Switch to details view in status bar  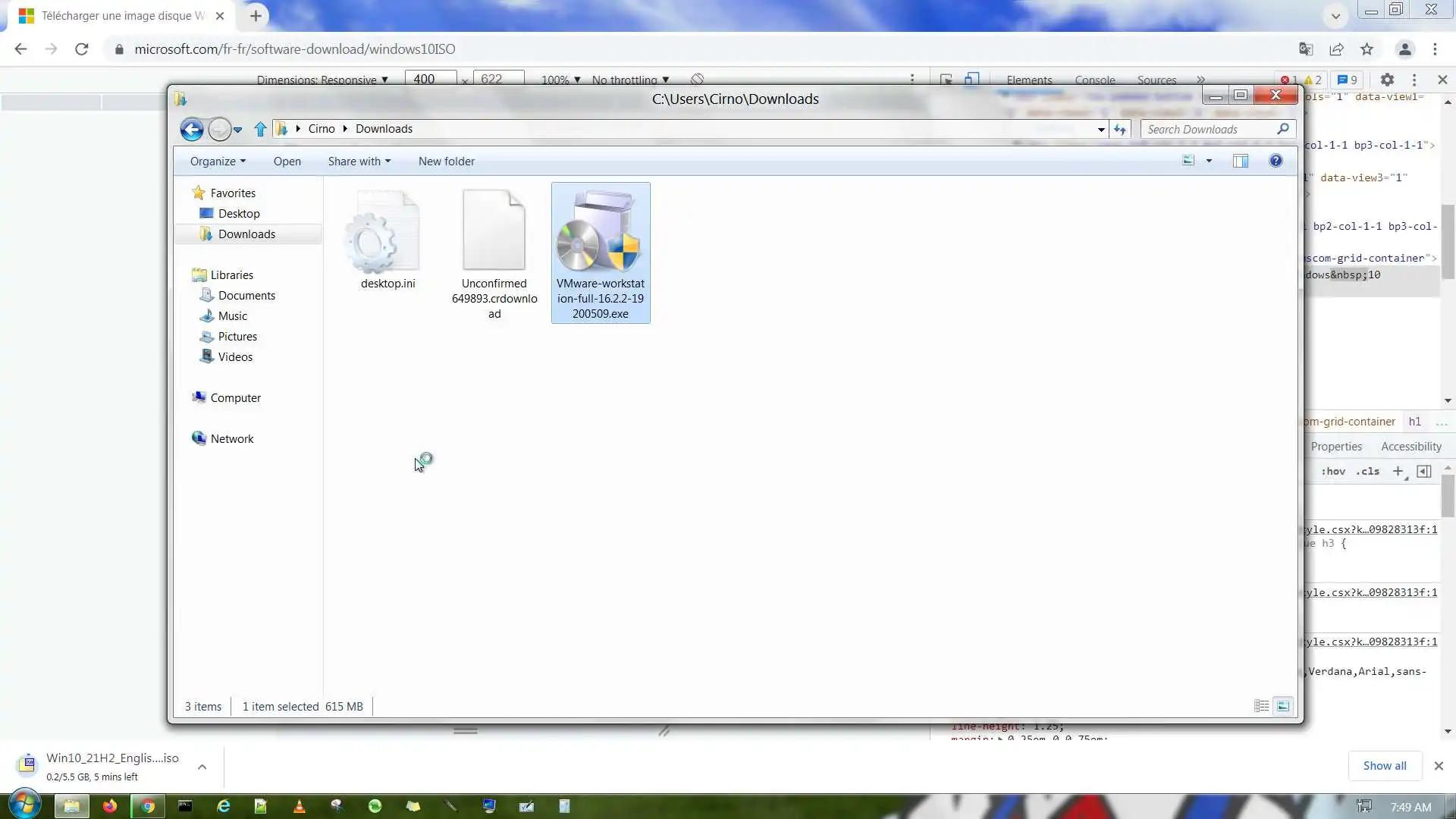tap(1261, 706)
